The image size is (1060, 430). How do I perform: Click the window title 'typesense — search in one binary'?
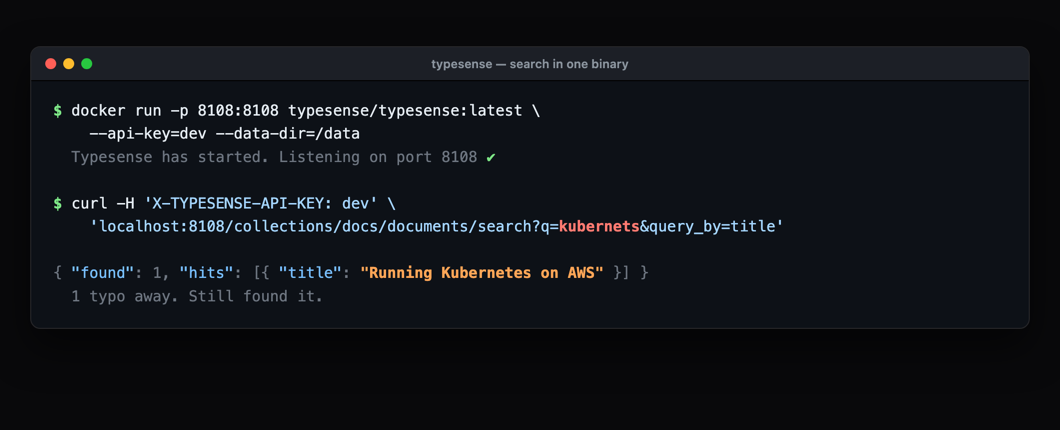tap(530, 64)
